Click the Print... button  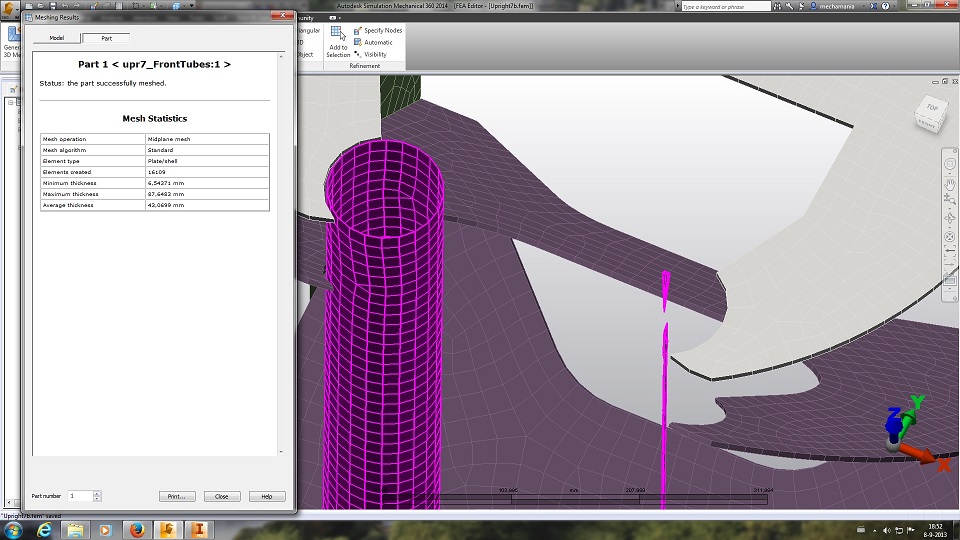176,496
